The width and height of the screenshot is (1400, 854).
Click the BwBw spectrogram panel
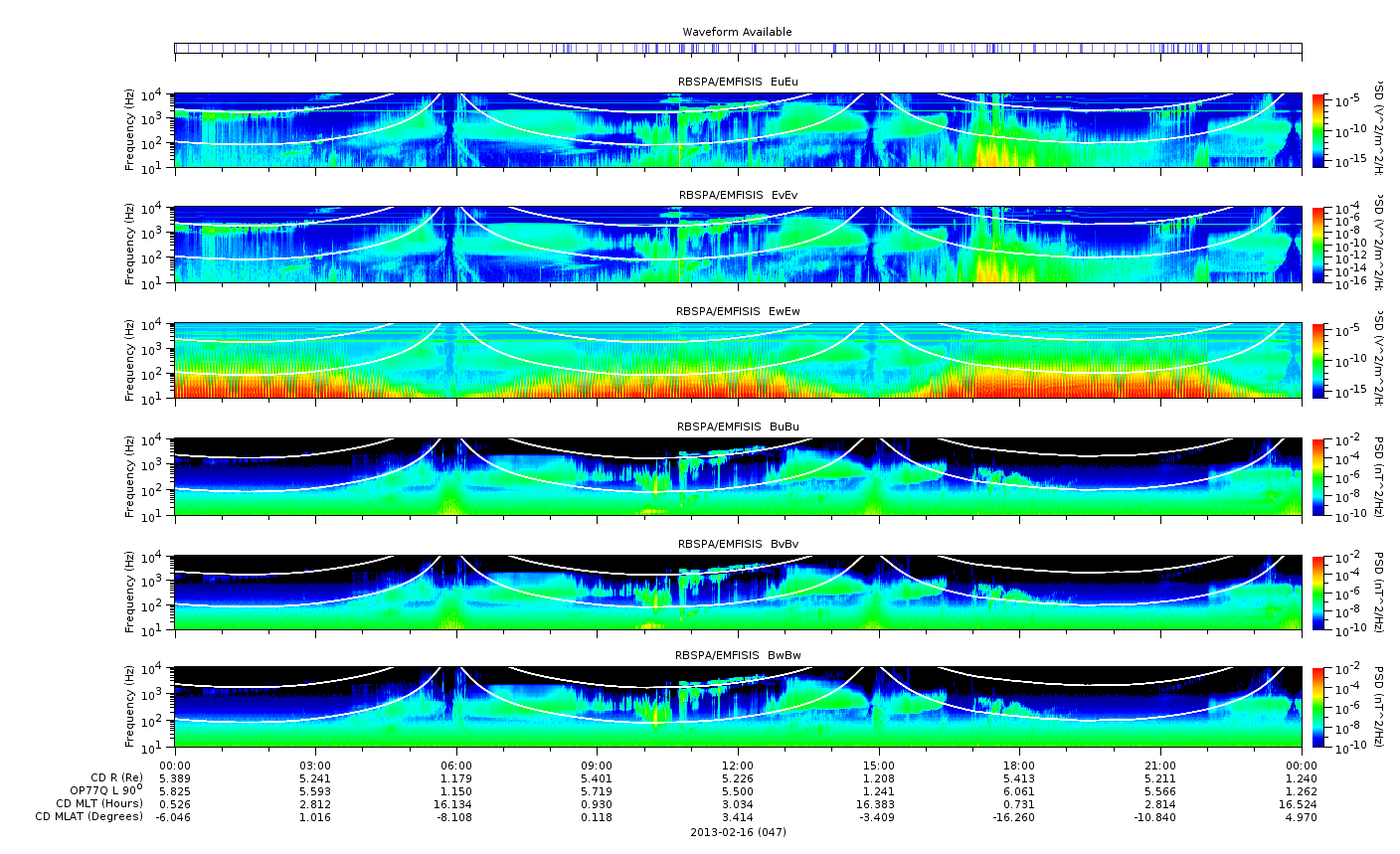click(738, 707)
